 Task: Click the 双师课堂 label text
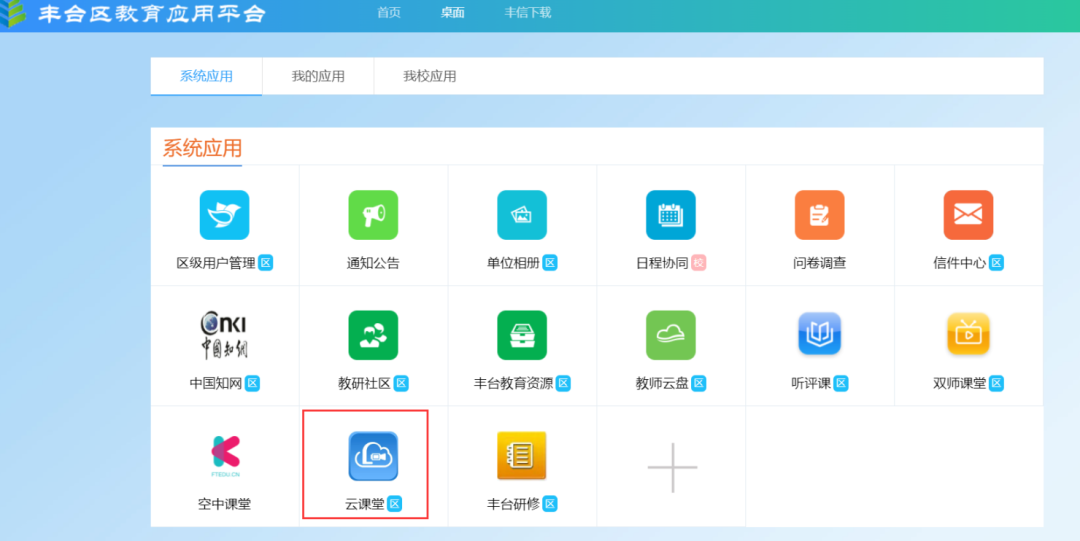pos(960,384)
